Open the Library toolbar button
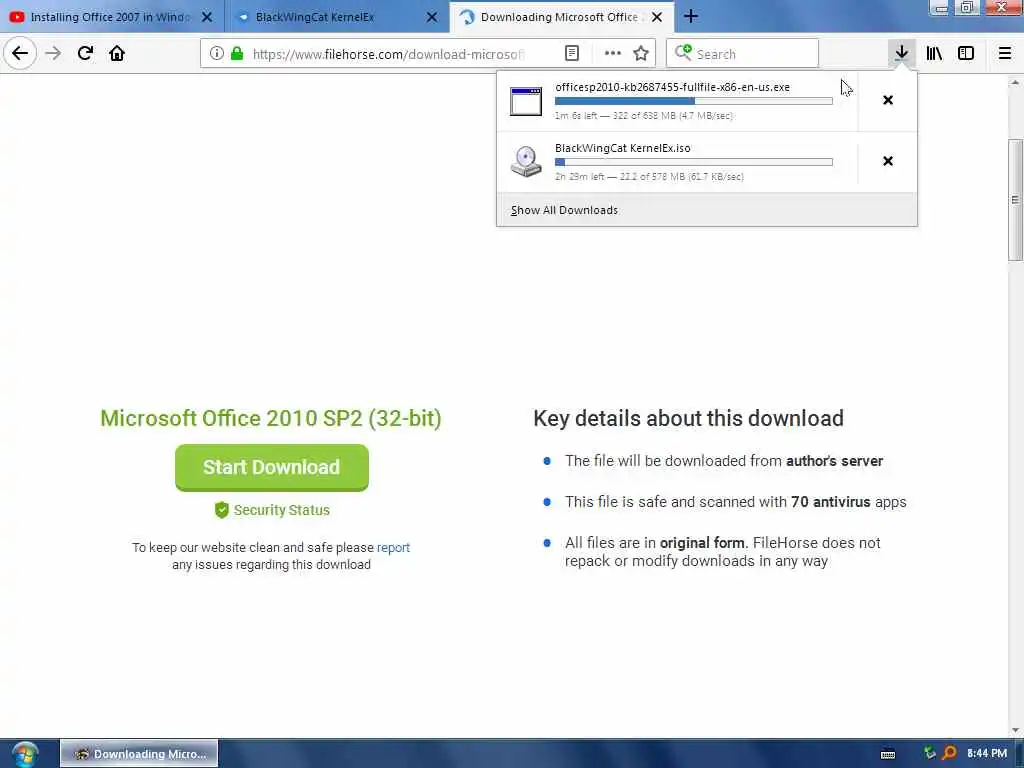The image size is (1024, 768). click(x=934, y=53)
